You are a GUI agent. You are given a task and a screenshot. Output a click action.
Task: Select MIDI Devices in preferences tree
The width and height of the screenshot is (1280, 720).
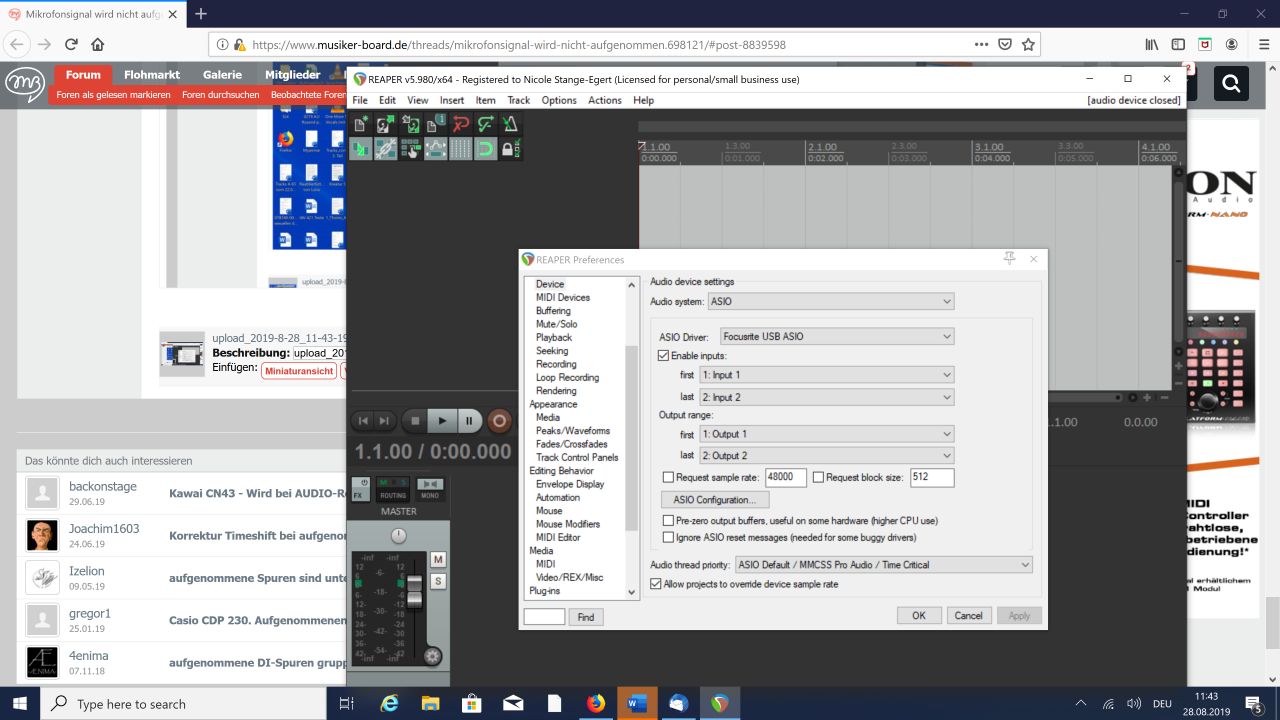click(x=563, y=298)
